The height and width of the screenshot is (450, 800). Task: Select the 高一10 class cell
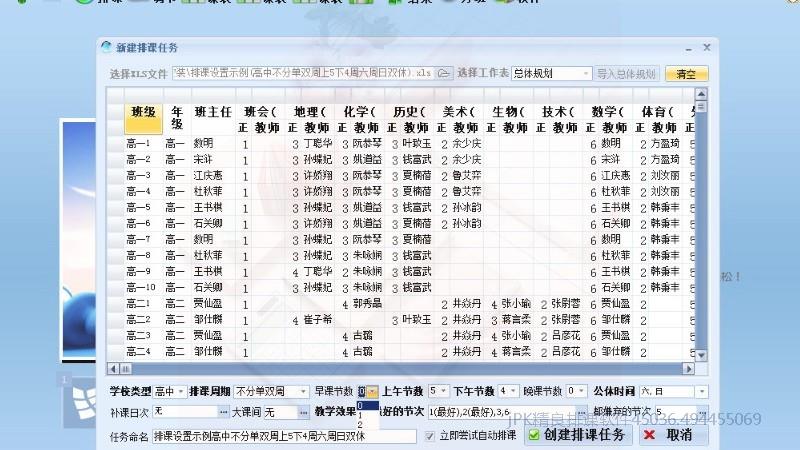click(143, 287)
